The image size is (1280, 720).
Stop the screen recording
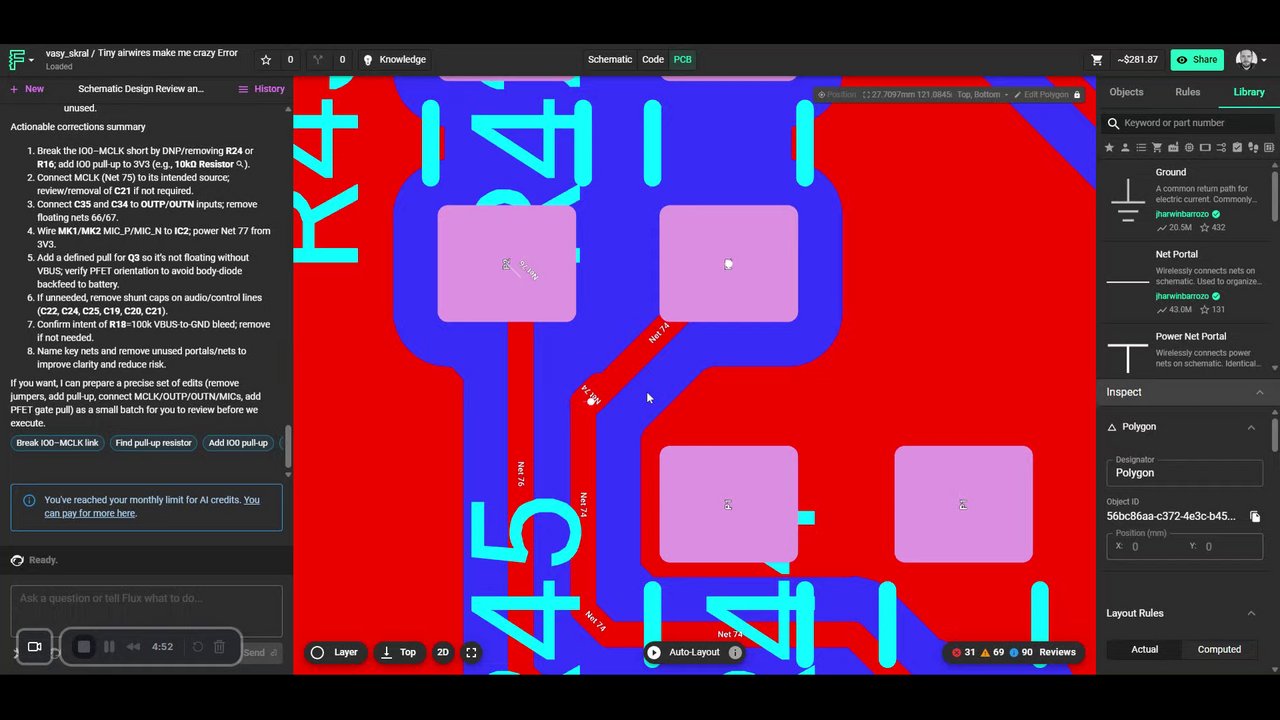(x=84, y=647)
